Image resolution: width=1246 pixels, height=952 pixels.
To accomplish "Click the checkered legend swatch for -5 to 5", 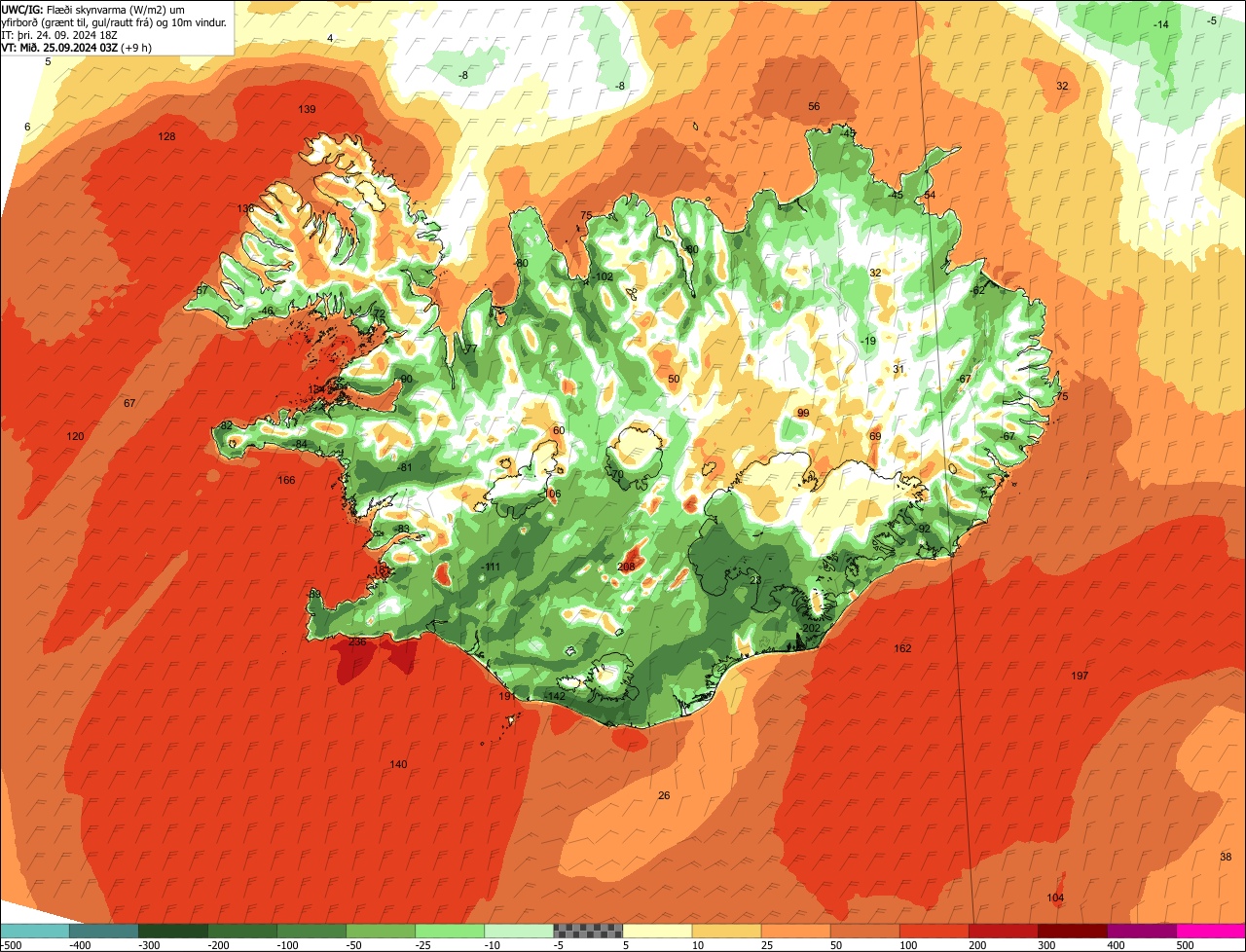I will 588,931.
